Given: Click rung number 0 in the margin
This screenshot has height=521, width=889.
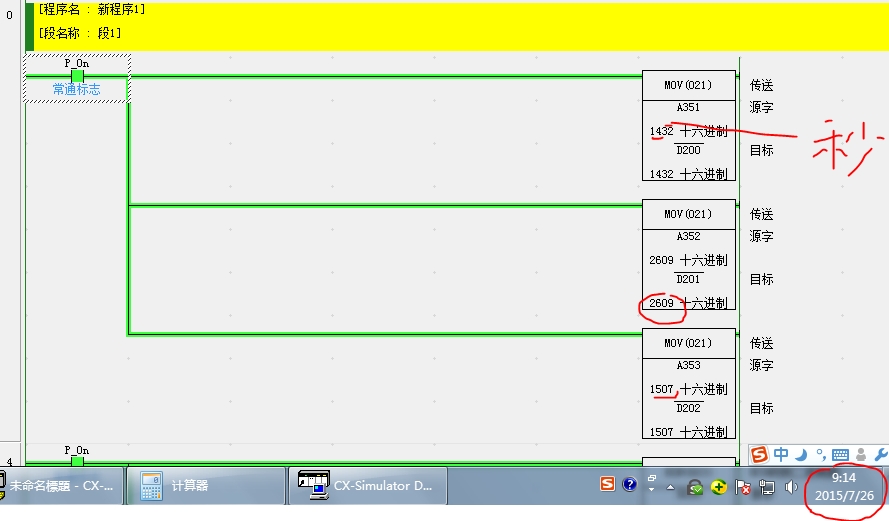Looking at the screenshot, I should click(x=9, y=15).
